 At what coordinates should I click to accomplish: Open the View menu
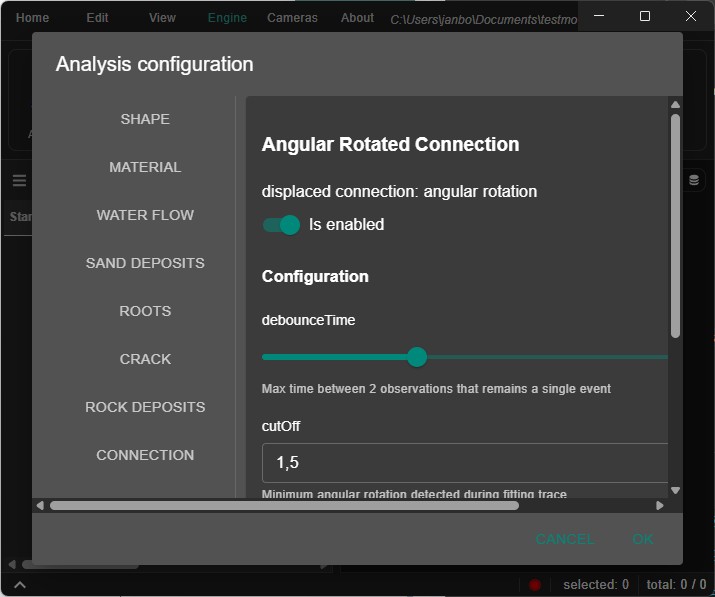(x=162, y=17)
